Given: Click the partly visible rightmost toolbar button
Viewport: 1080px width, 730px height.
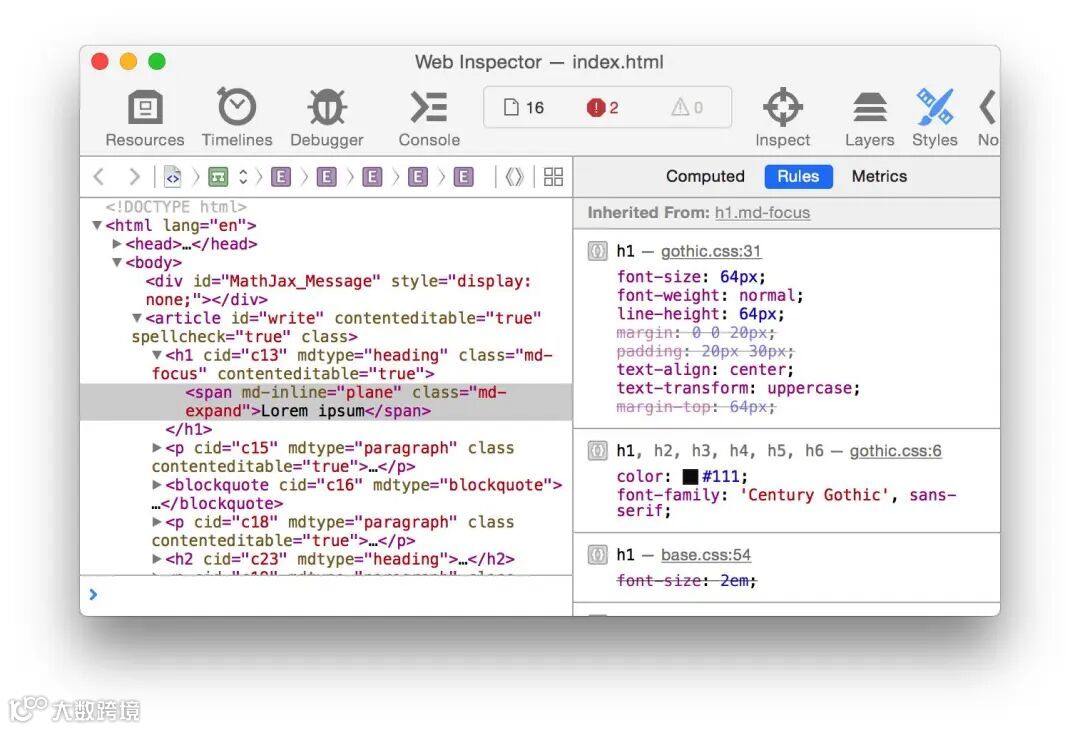Looking at the screenshot, I should (x=988, y=118).
